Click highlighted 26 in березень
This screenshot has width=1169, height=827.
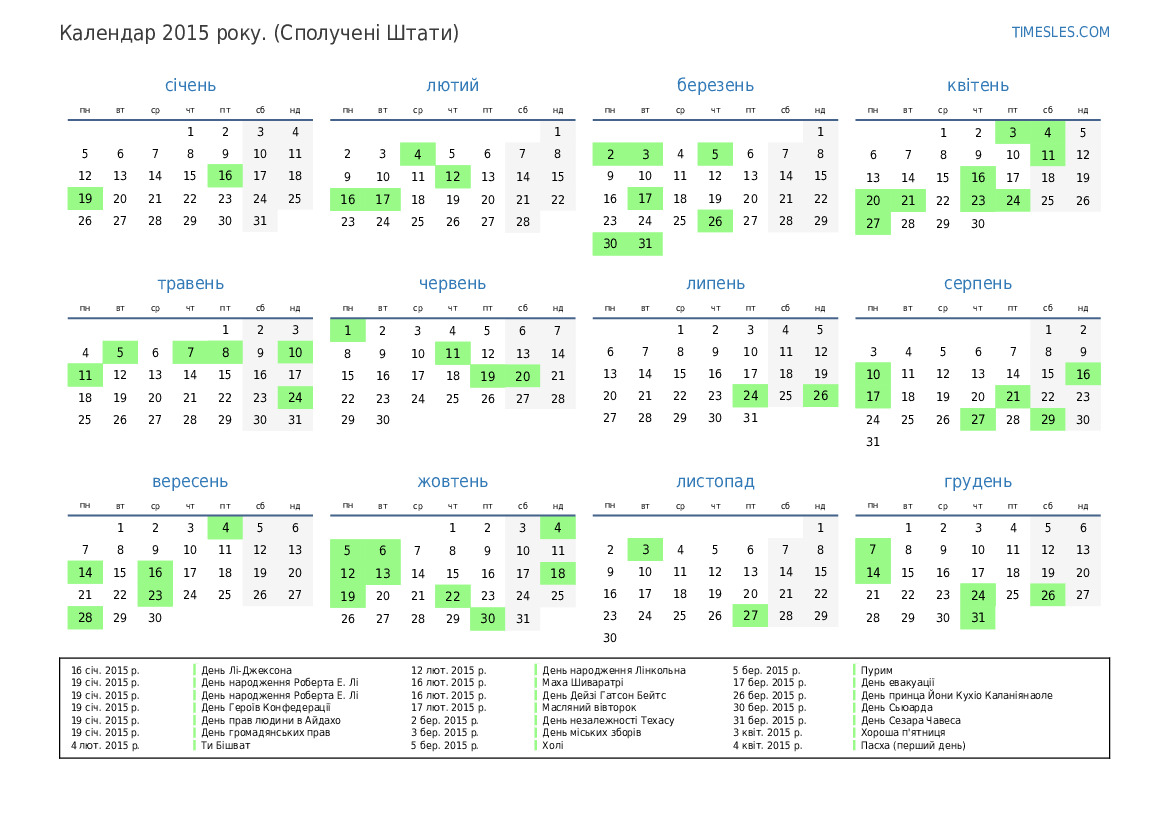click(x=715, y=221)
